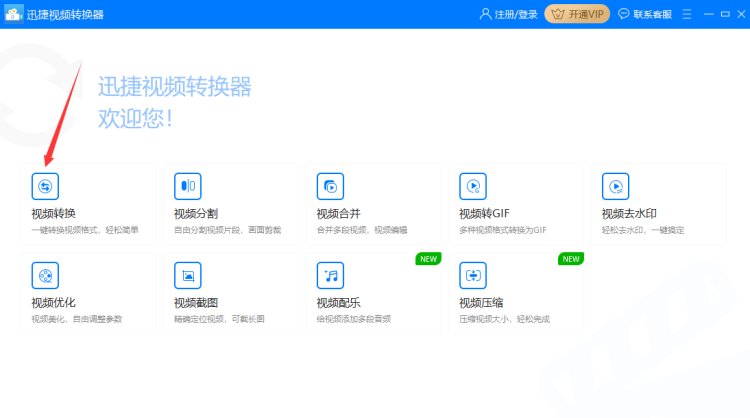Click the 视频去水印 title text

[629, 213]
